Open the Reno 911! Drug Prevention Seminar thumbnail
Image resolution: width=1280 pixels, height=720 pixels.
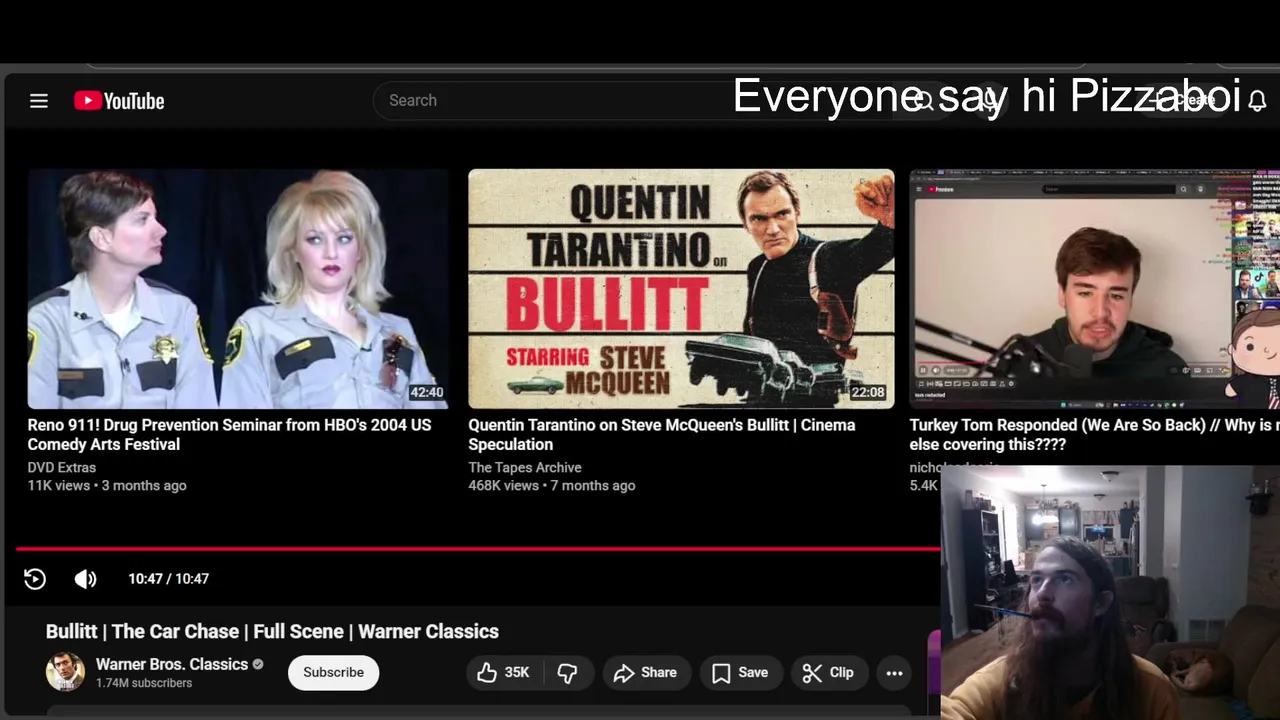(x=237, y=289)
